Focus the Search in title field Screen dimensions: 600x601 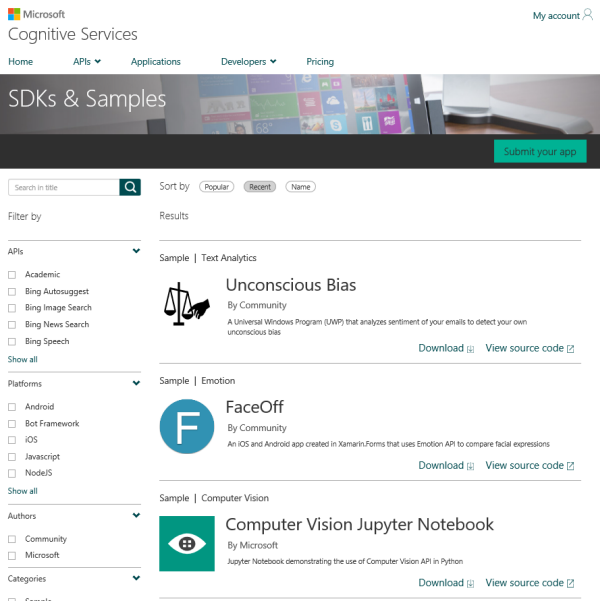[64, 187]
